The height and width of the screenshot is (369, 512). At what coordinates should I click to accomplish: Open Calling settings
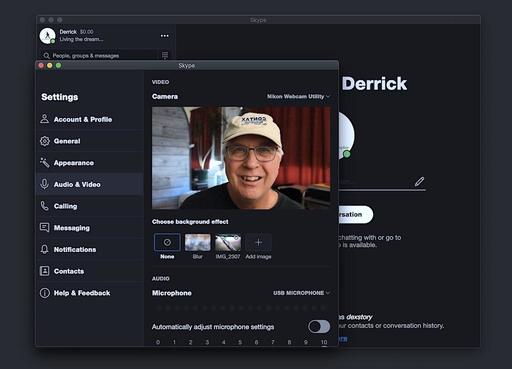[x=90, y=206]
